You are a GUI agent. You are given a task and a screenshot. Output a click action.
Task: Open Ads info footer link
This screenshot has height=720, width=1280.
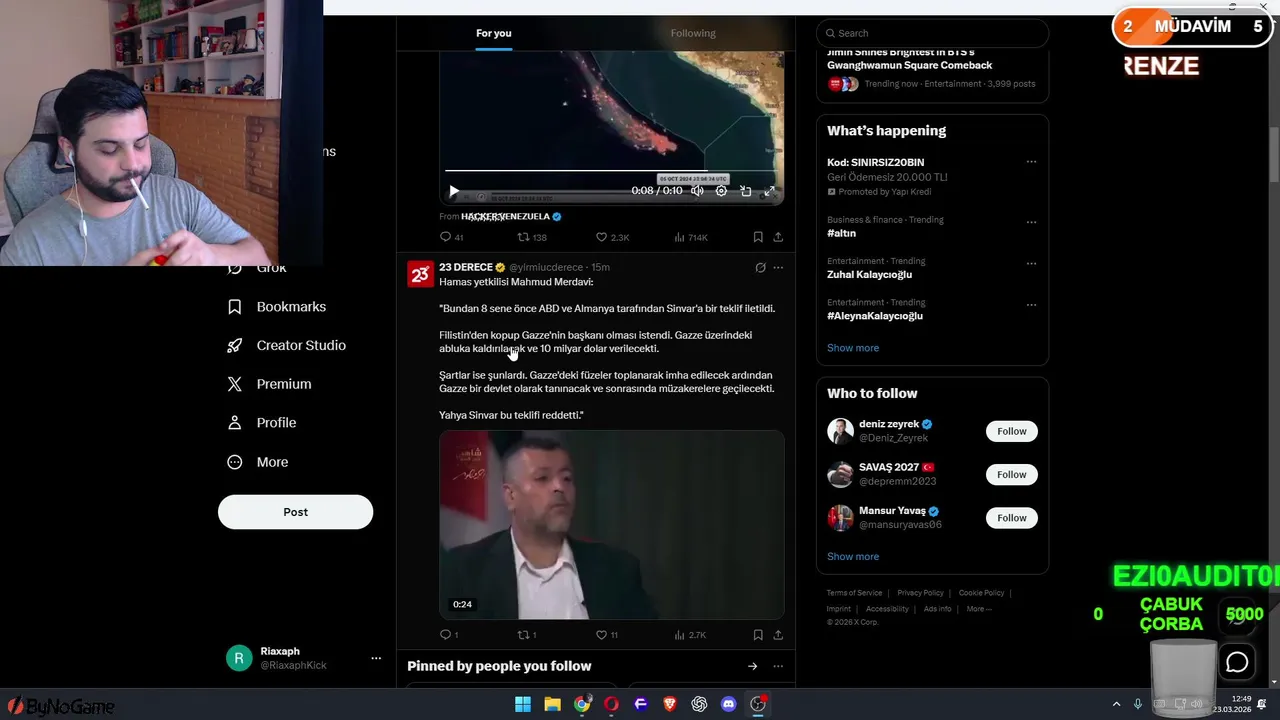(x=937, y=609)
